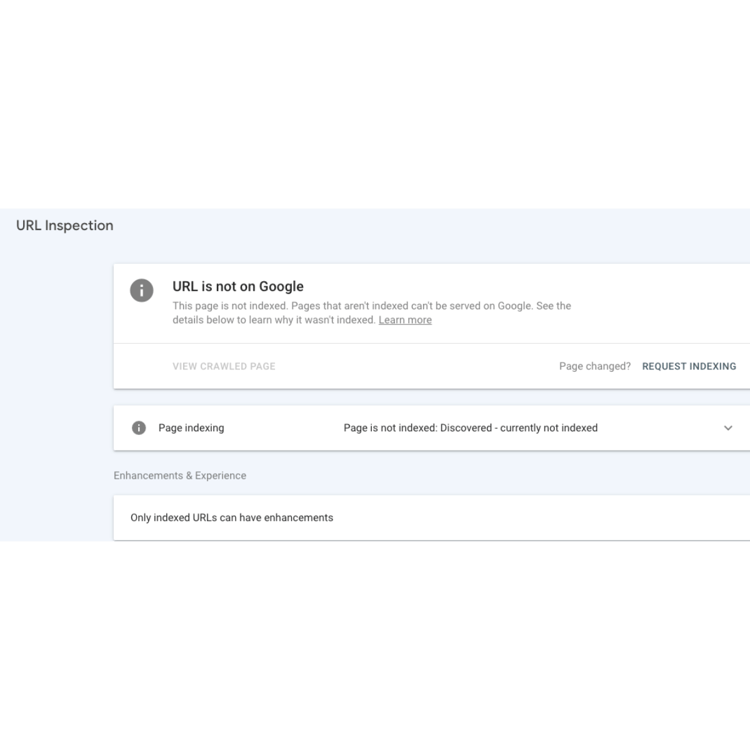
Task: Click the Page changed? text
Action: pyautogui.click(x=595, y=366)
